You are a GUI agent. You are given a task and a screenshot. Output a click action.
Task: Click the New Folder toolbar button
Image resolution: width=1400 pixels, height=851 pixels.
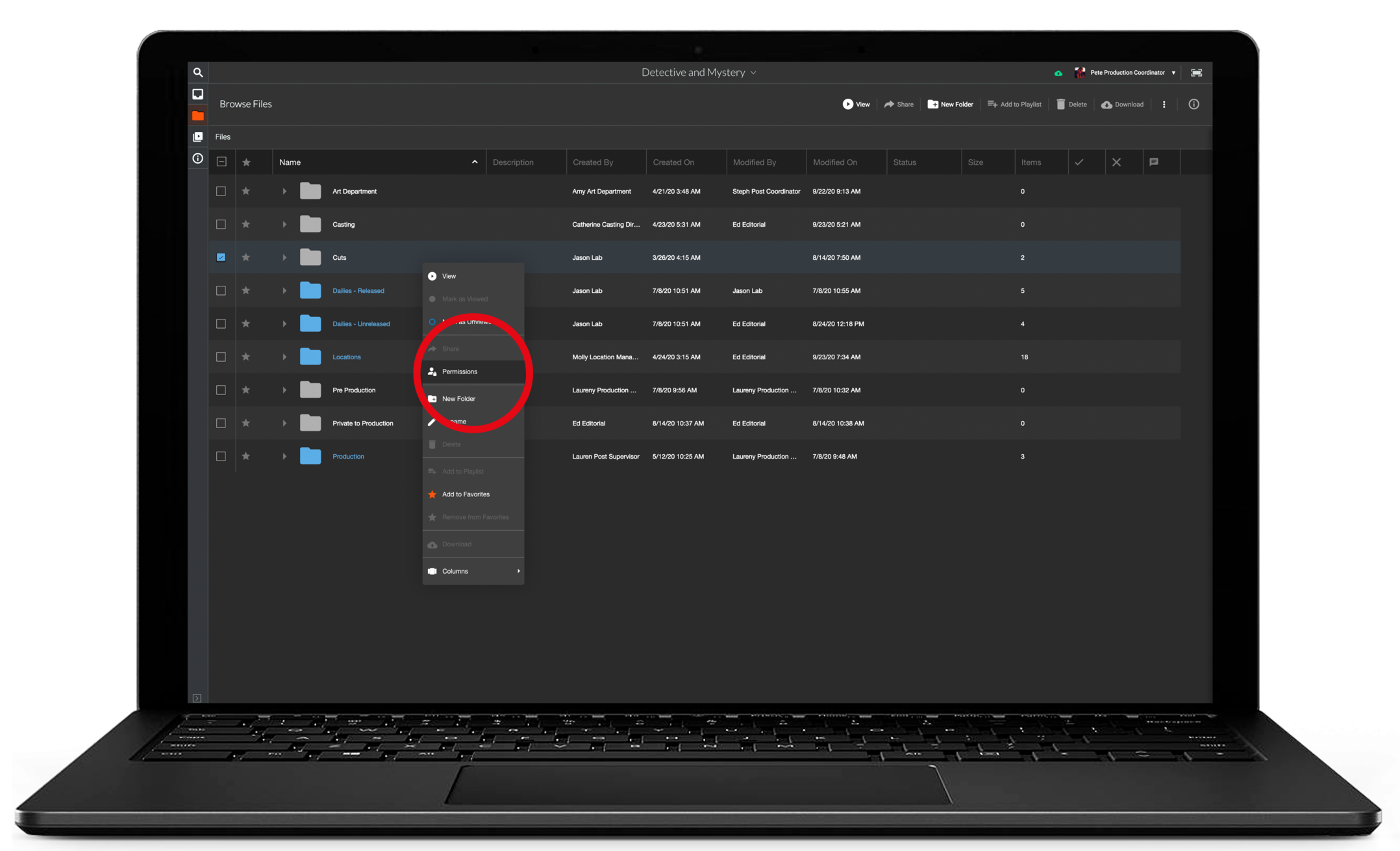click(951, 104)
